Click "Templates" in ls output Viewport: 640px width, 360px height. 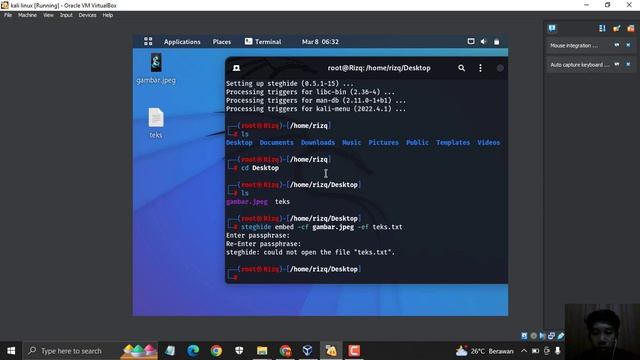pos(453,142)
